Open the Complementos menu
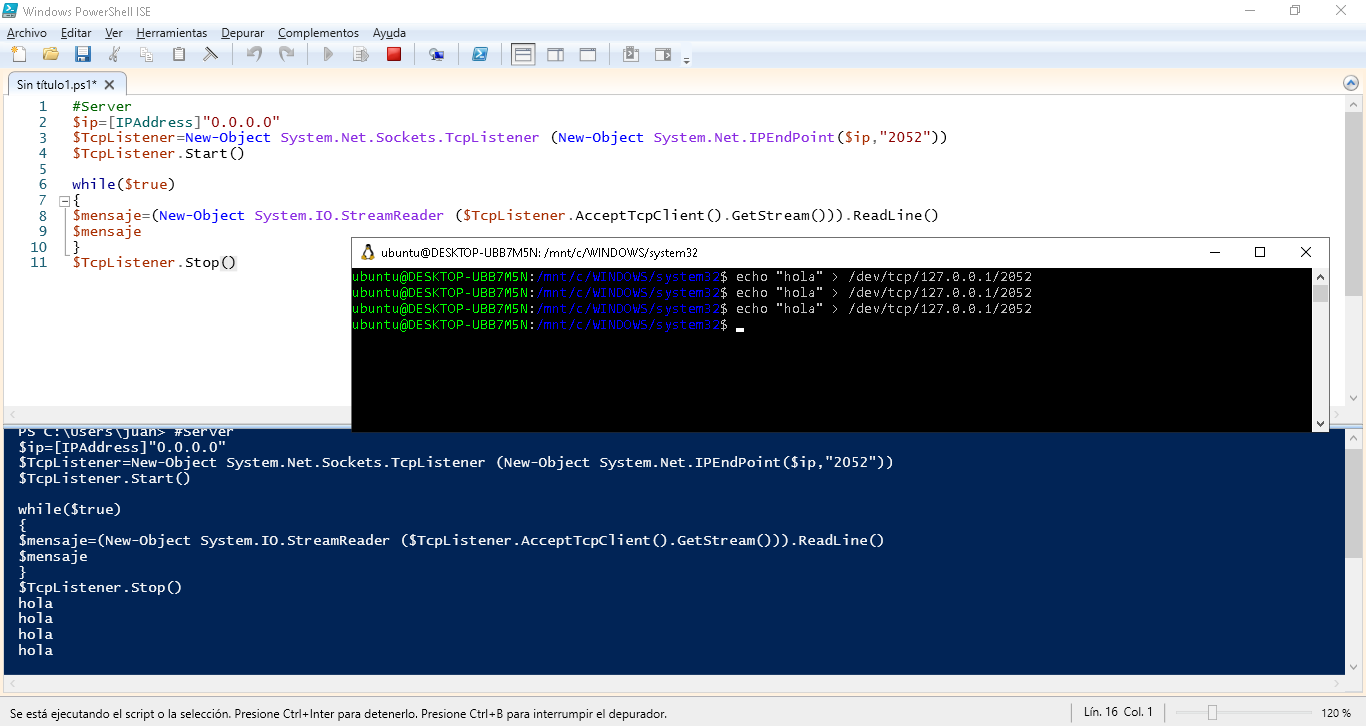This screenshot has width=1366, height=726. click(x=318, y=33)
